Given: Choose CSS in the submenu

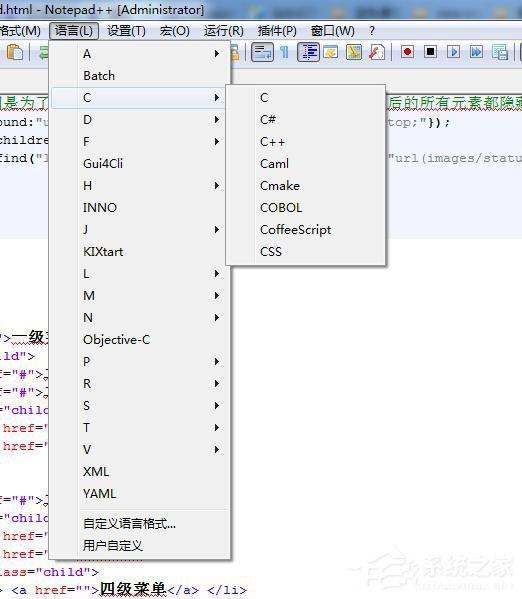Looking at the screenshot, I should pos(306,252).
